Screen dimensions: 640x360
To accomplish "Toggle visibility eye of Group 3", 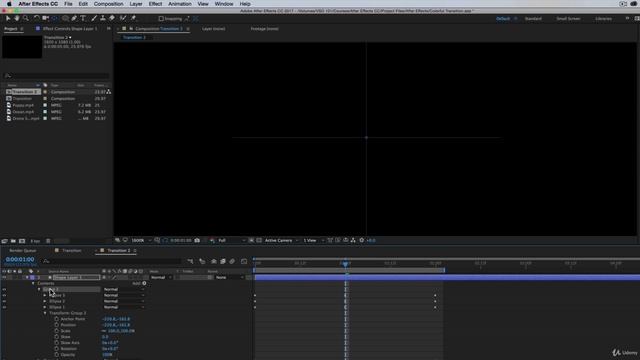I will coord(4,289).
